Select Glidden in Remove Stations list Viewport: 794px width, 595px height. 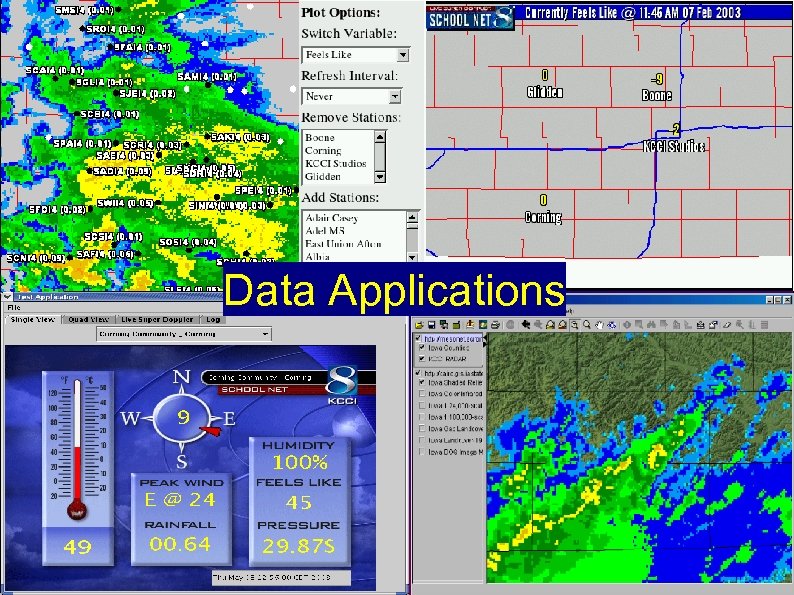[323, 176]
